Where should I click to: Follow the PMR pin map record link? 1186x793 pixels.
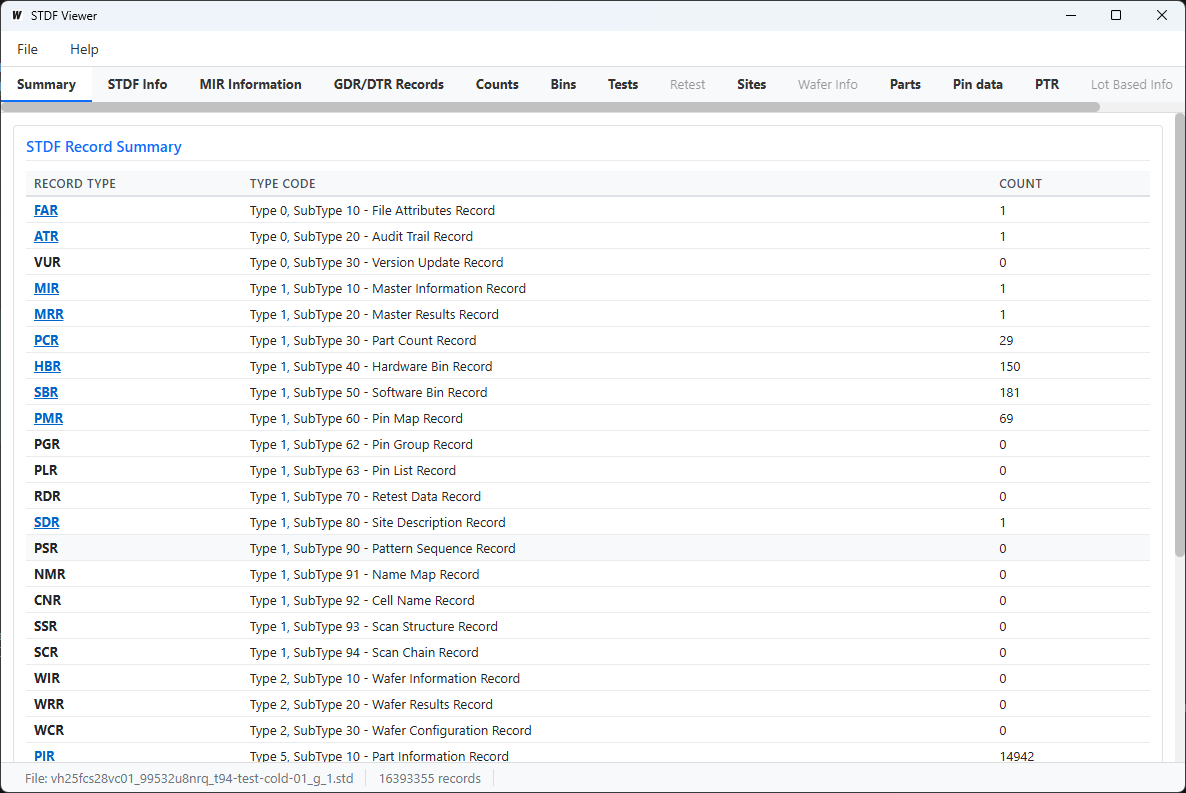[x=48, y=418]
